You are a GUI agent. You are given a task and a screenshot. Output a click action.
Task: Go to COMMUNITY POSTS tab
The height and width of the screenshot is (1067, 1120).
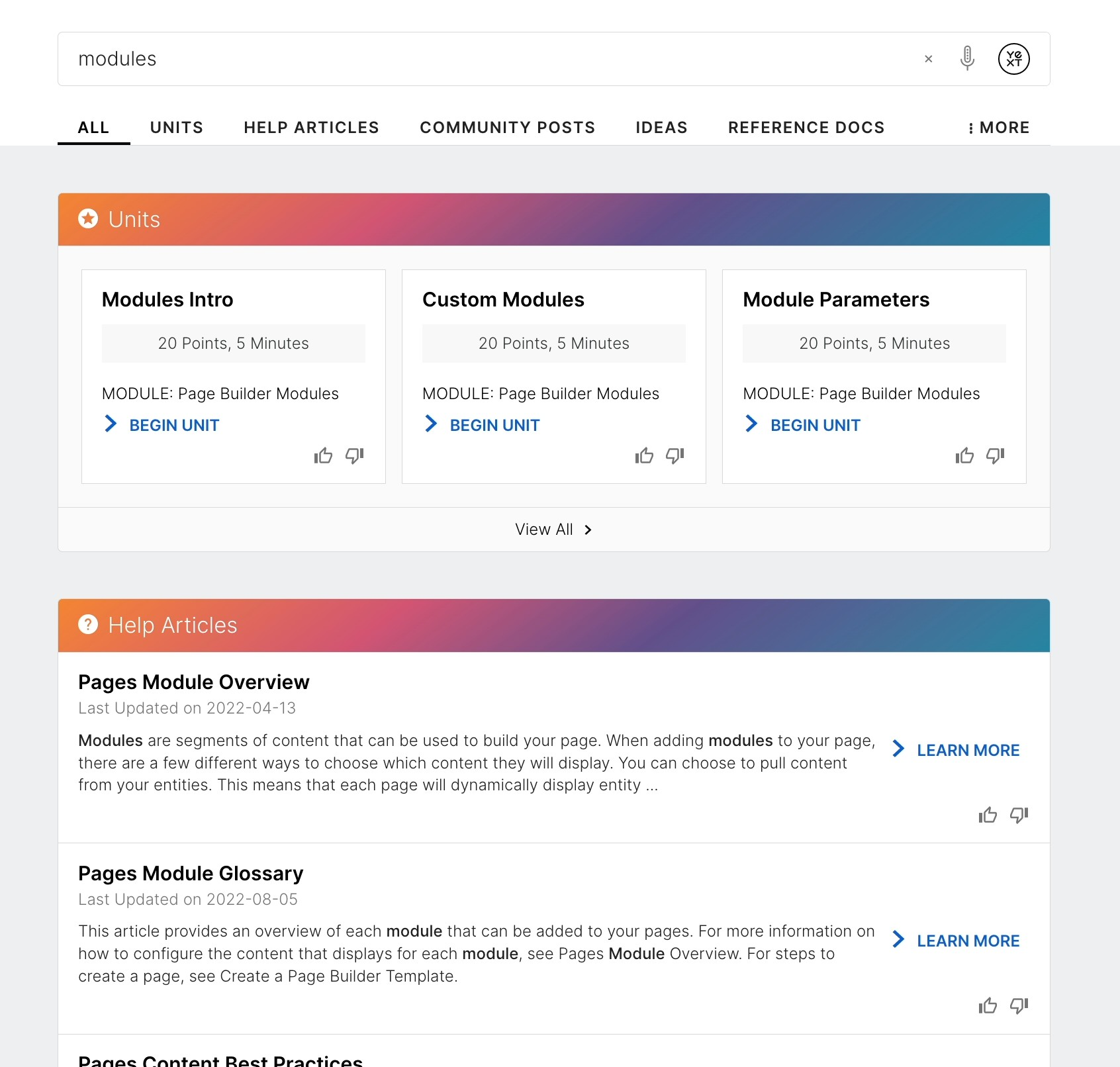(507, 127)
